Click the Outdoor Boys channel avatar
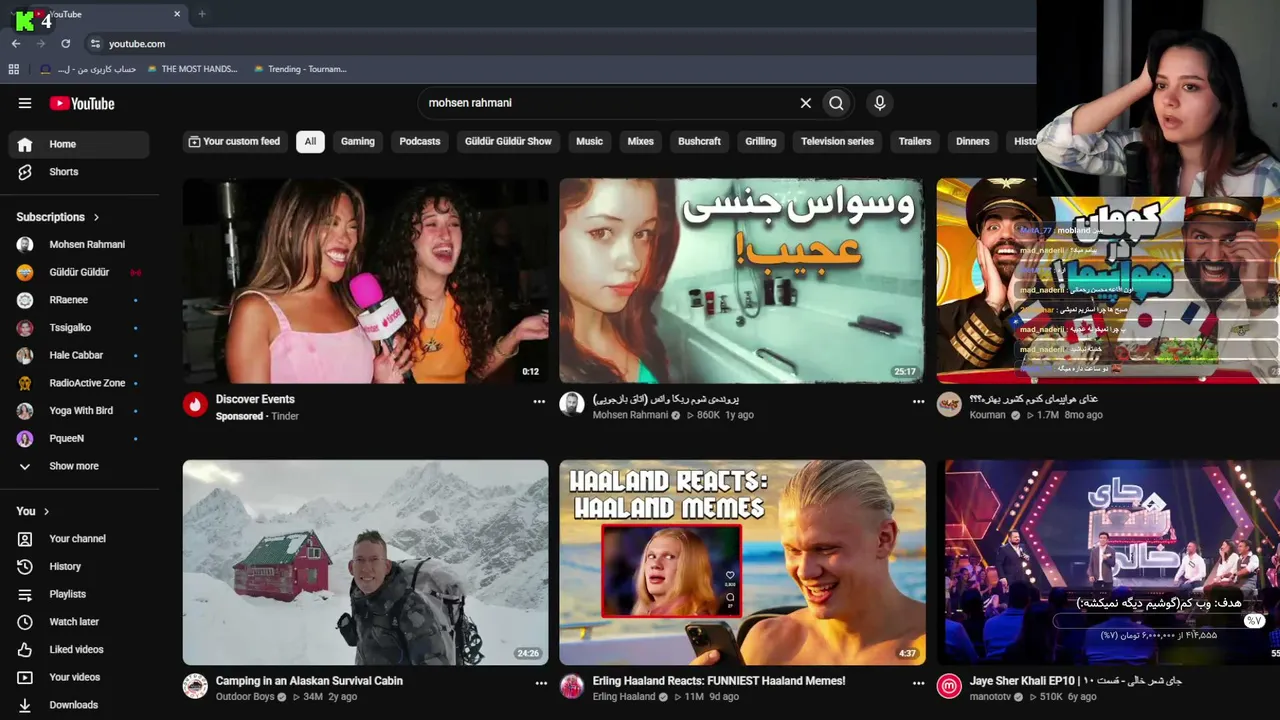 click(x=195, y=686)
